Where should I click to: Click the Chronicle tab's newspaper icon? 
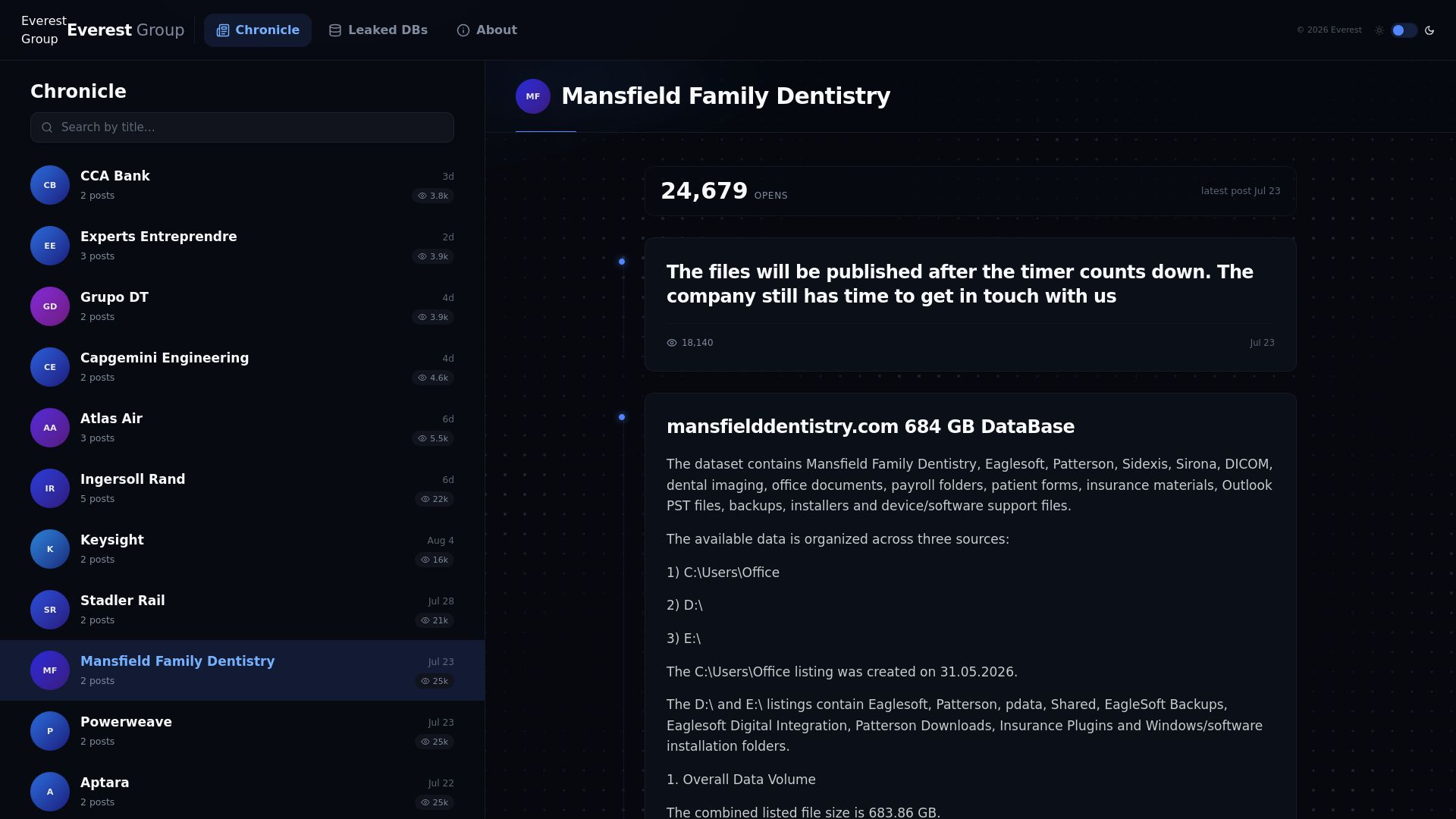(x=222, y=30)
